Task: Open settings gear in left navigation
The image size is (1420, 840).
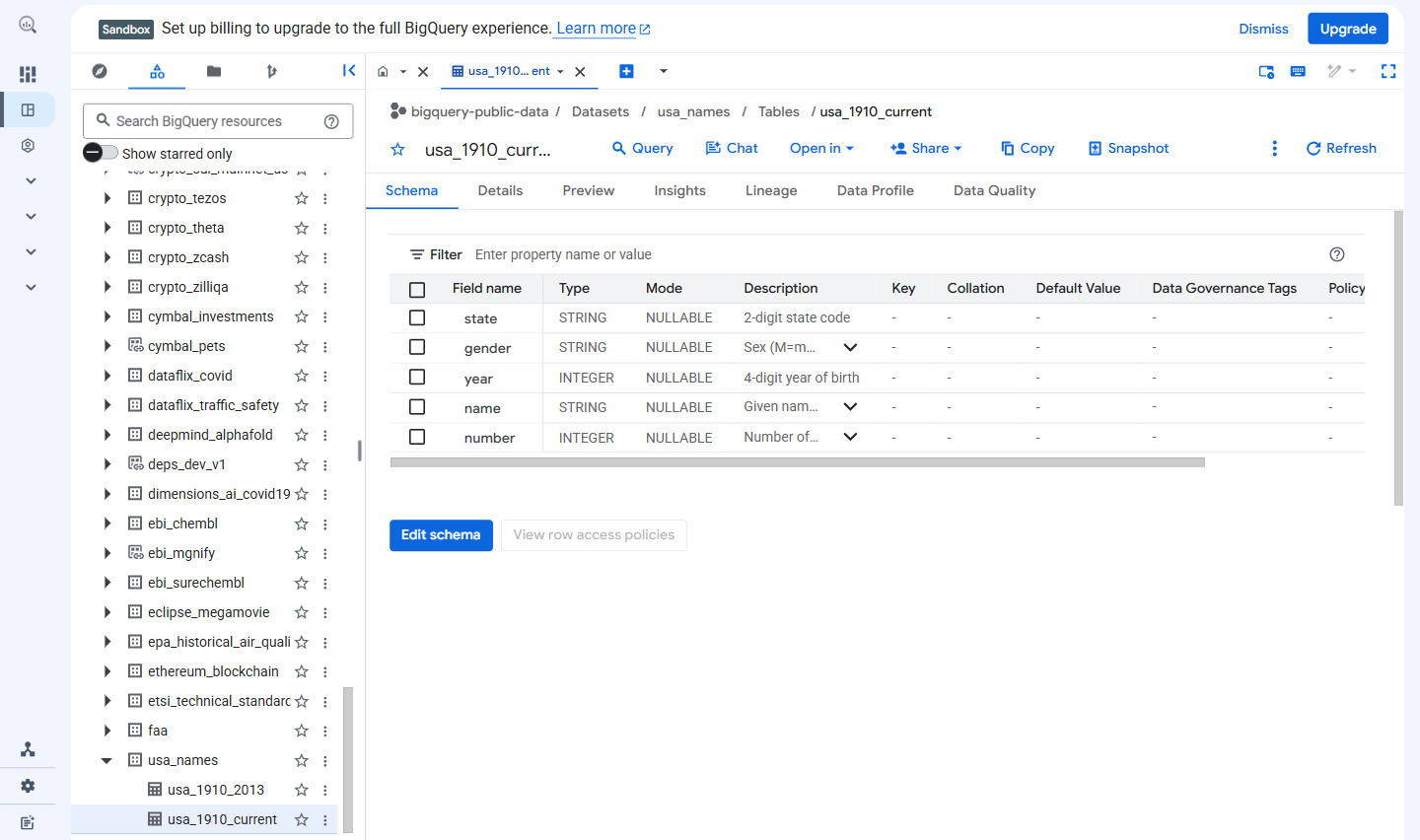Action: point(28,786)
